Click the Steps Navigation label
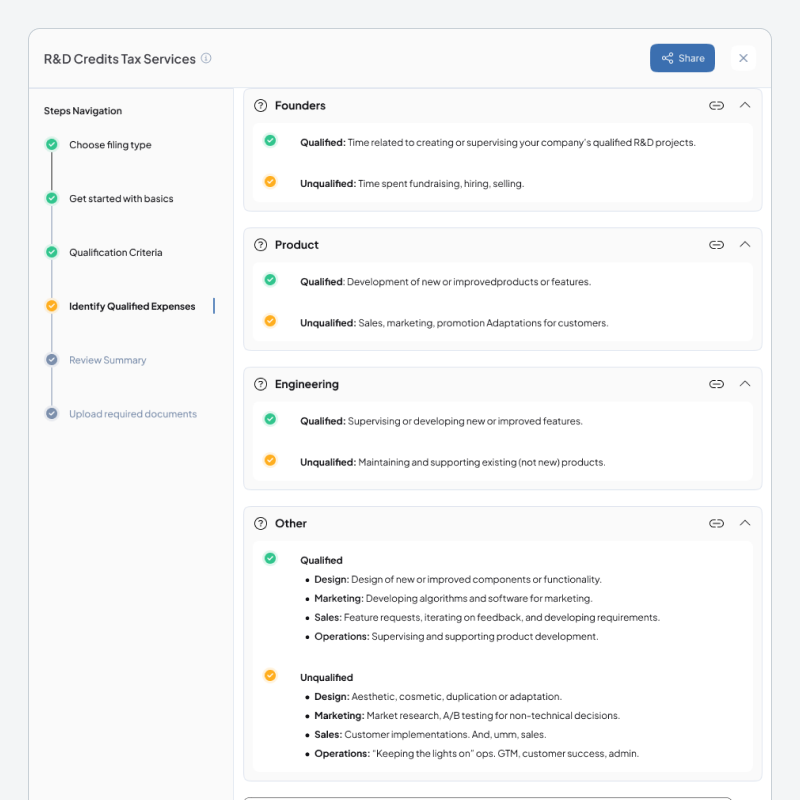This screenshot has width=800, height=800. tap(83, 111)
